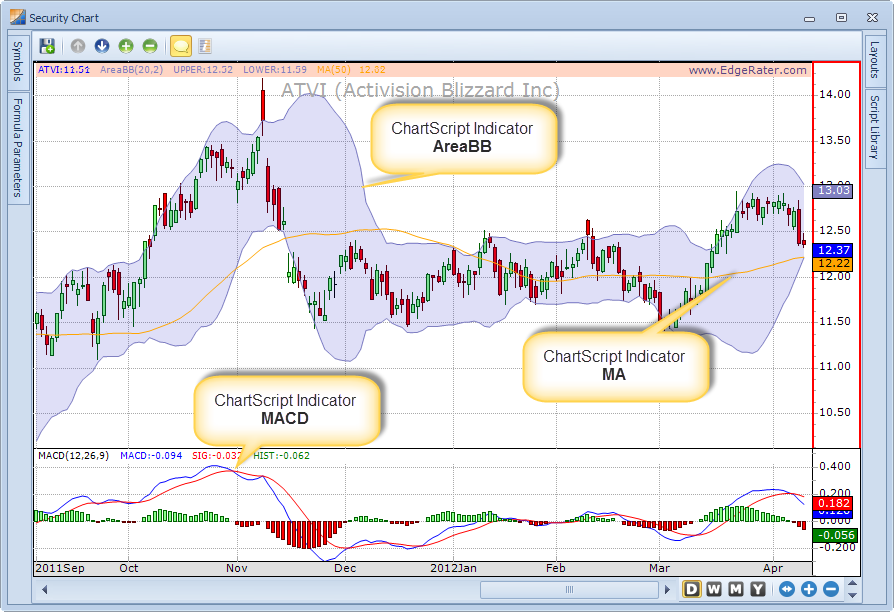Open the Layouts side tab
This screenshot has width=894, height=612.
[874, 60]
